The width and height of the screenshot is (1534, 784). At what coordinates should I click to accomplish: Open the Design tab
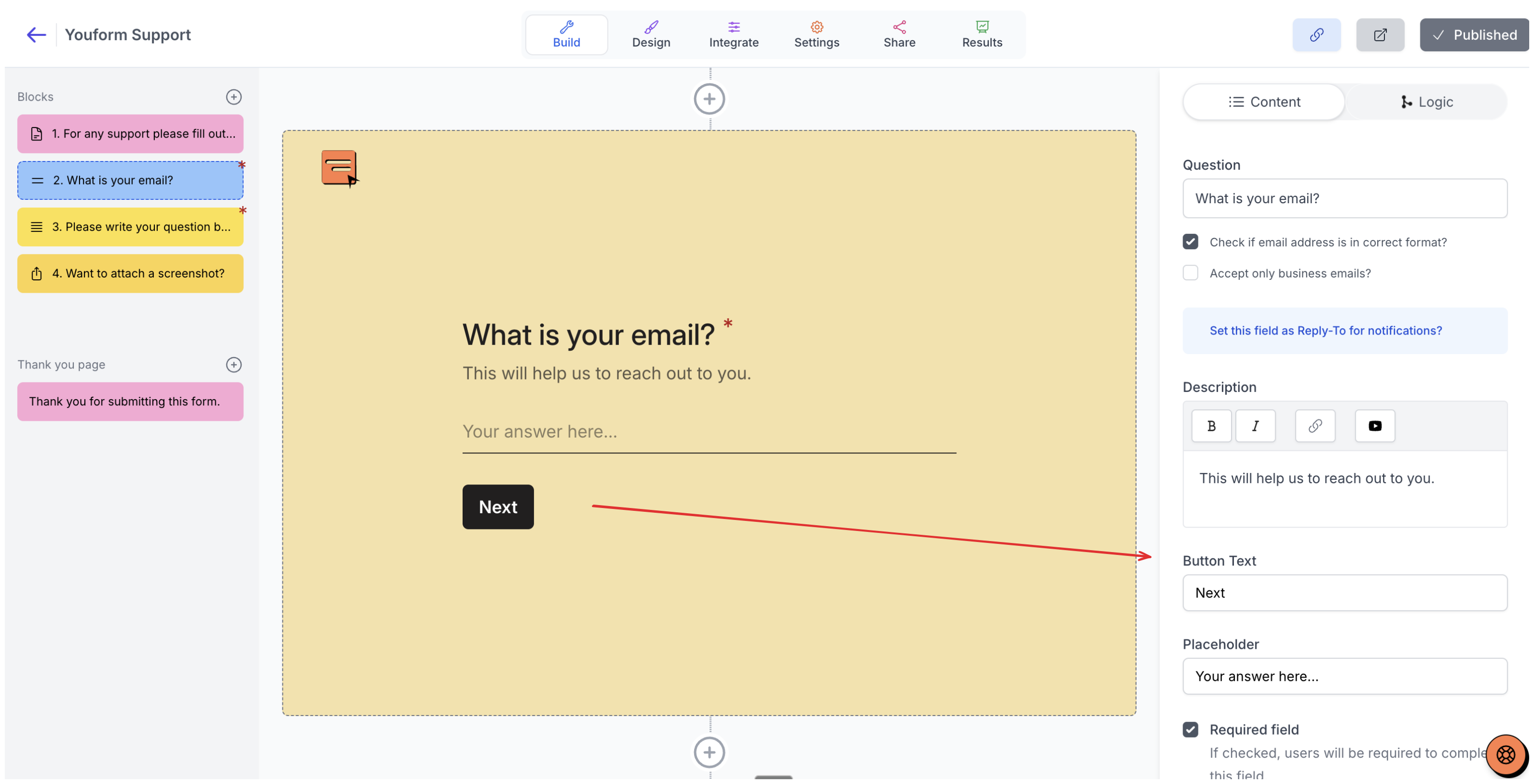point(651,35)
